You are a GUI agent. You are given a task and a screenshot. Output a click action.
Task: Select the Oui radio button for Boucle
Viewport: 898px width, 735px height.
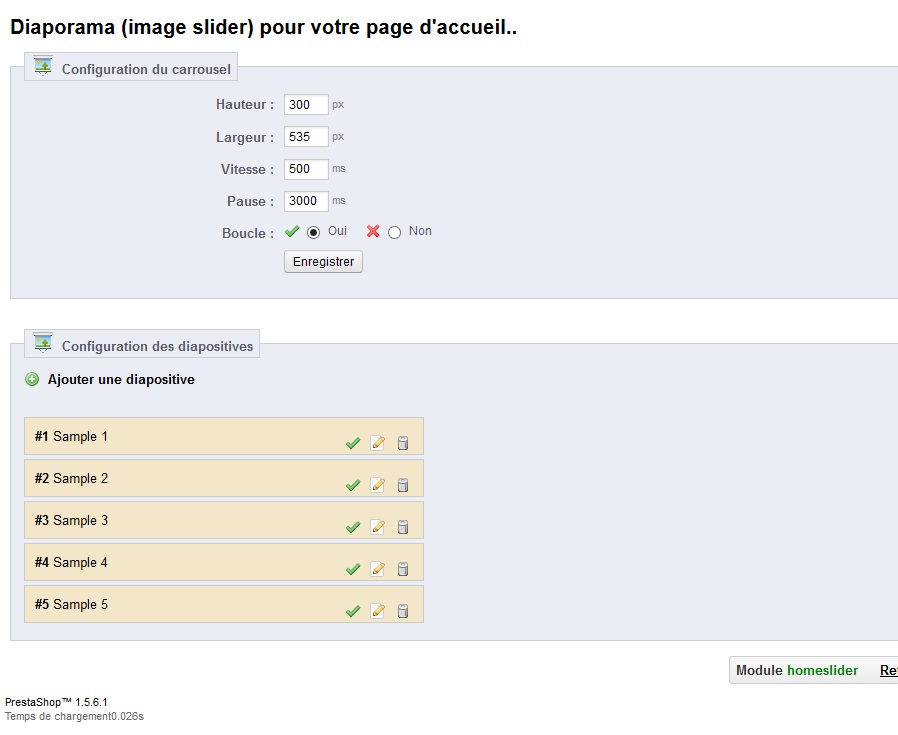pyautogui.click(x=313, y=233)
